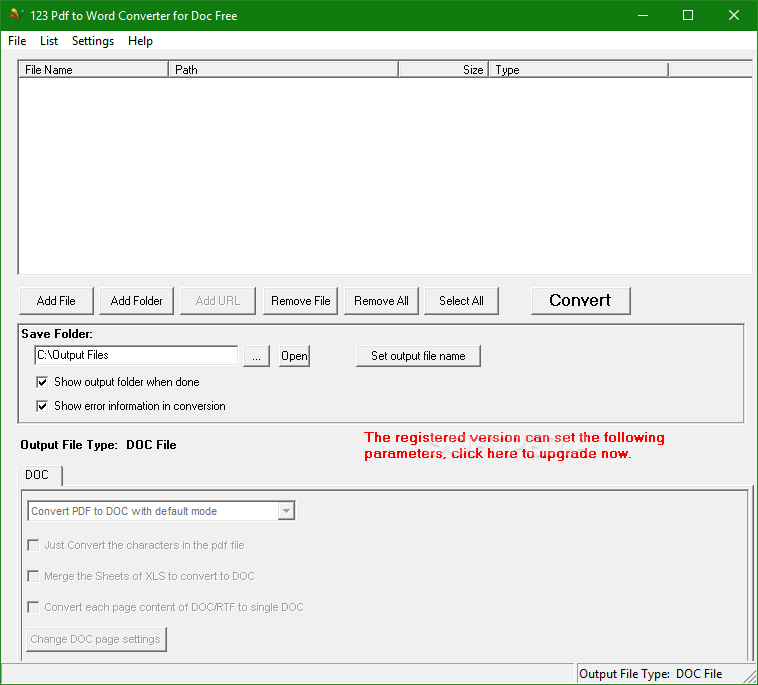758x685 pixels.
Task: Check Just Convert the characters in pdf
Action: [136, 545]
